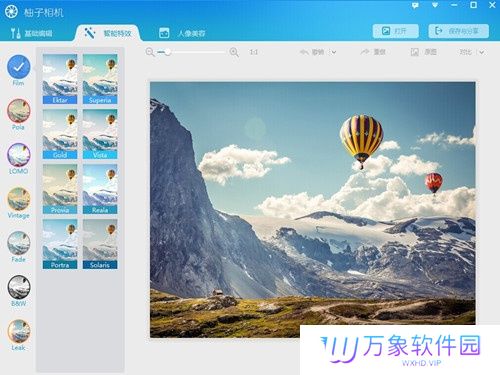The image size is (500, 375).
Task: Click the Save and share button
Action: pyautogui.click(x=459, y=31)
